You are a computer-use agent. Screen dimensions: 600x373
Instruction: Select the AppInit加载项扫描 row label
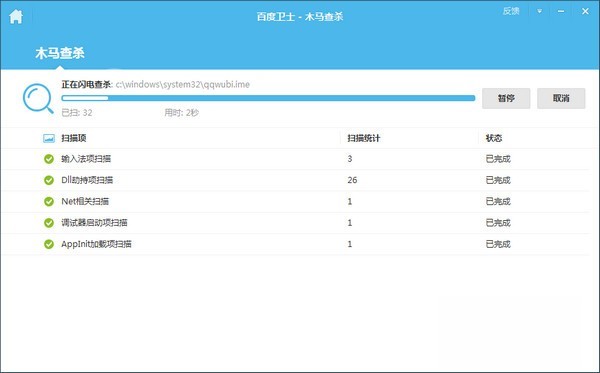[96, 244]
